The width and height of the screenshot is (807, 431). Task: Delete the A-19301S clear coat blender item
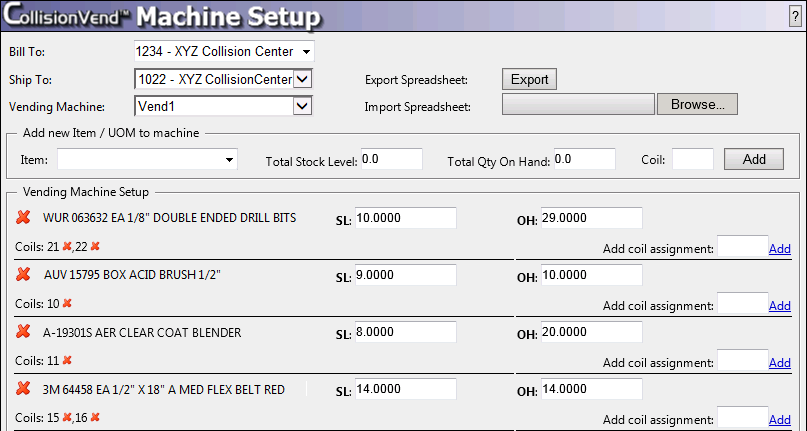coord(22,332)
